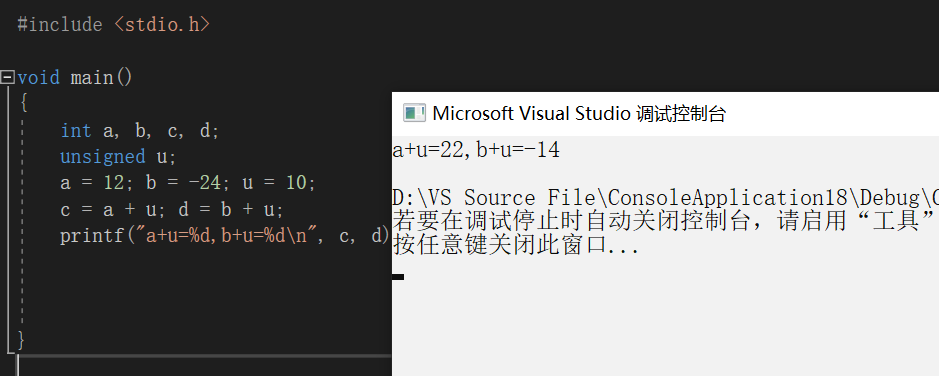Click the blinking console cursor
Viewport: 939px width, 376px height.
point(398,277)
